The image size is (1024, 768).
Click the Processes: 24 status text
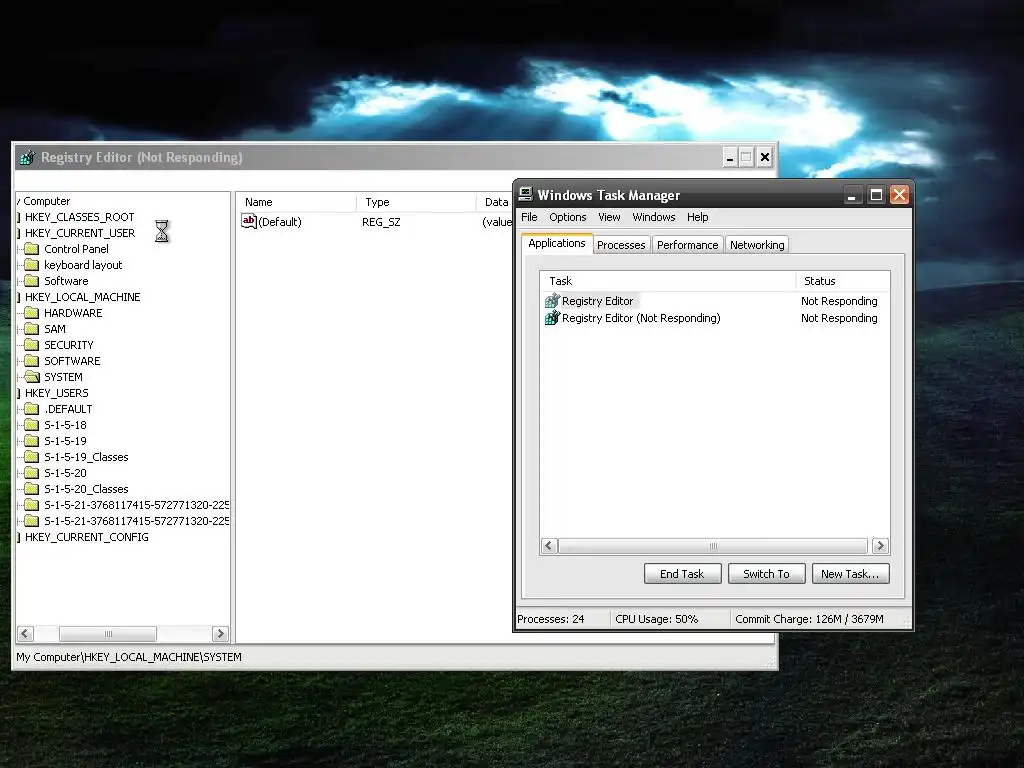[551, 619]
